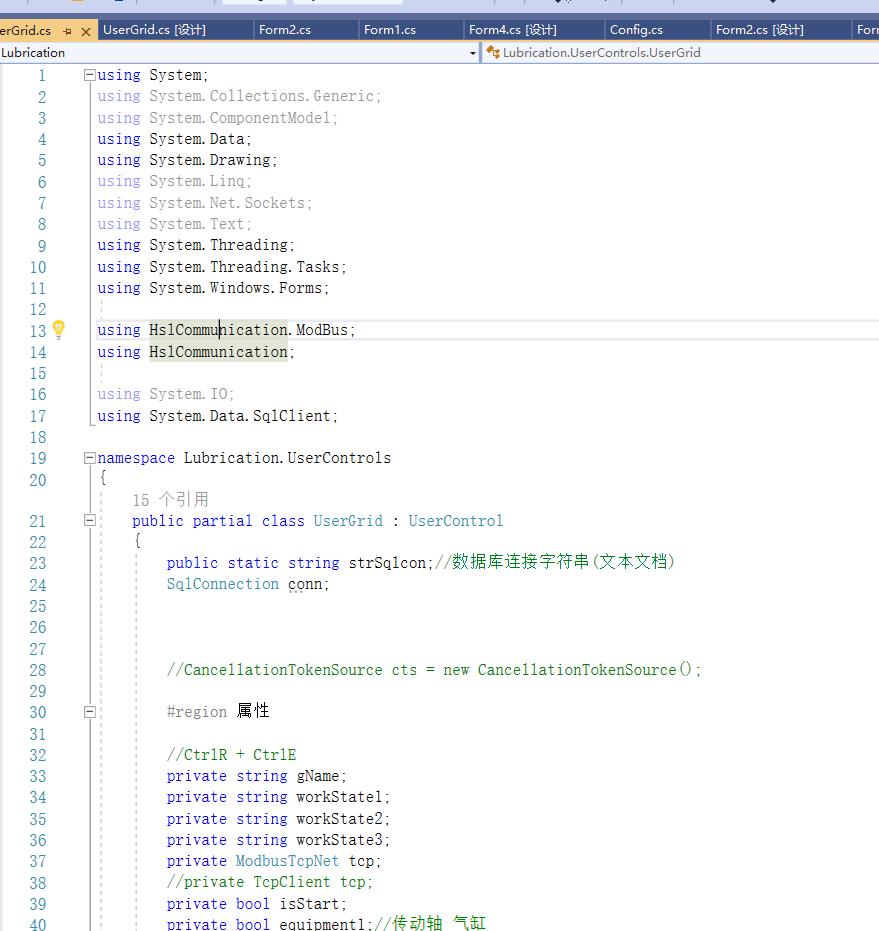Open the Lubrication project dropdown
This screenshot has width=879, height=931.
click(473, 52)
